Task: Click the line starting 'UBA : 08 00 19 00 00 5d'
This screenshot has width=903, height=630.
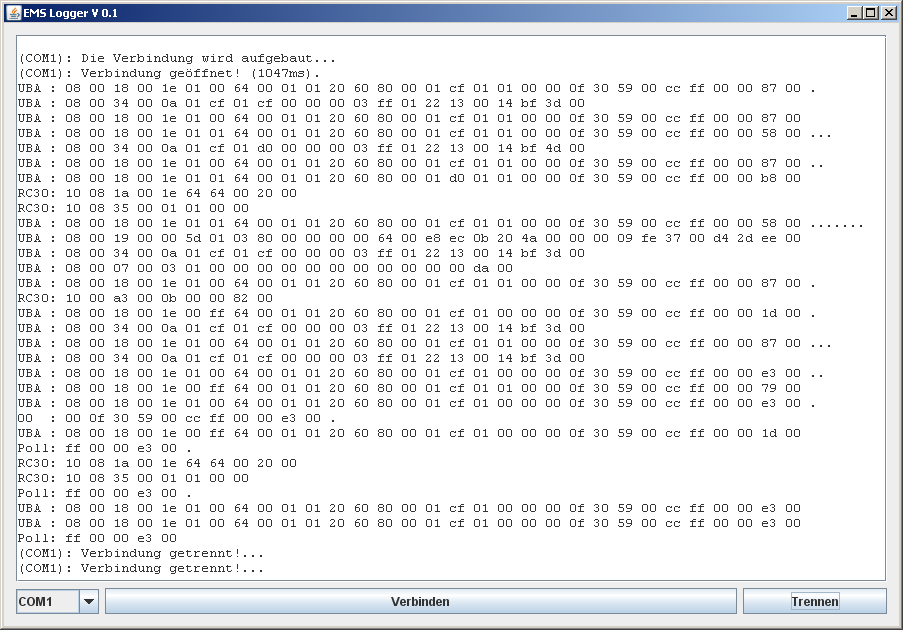Action: pos(409,238)
